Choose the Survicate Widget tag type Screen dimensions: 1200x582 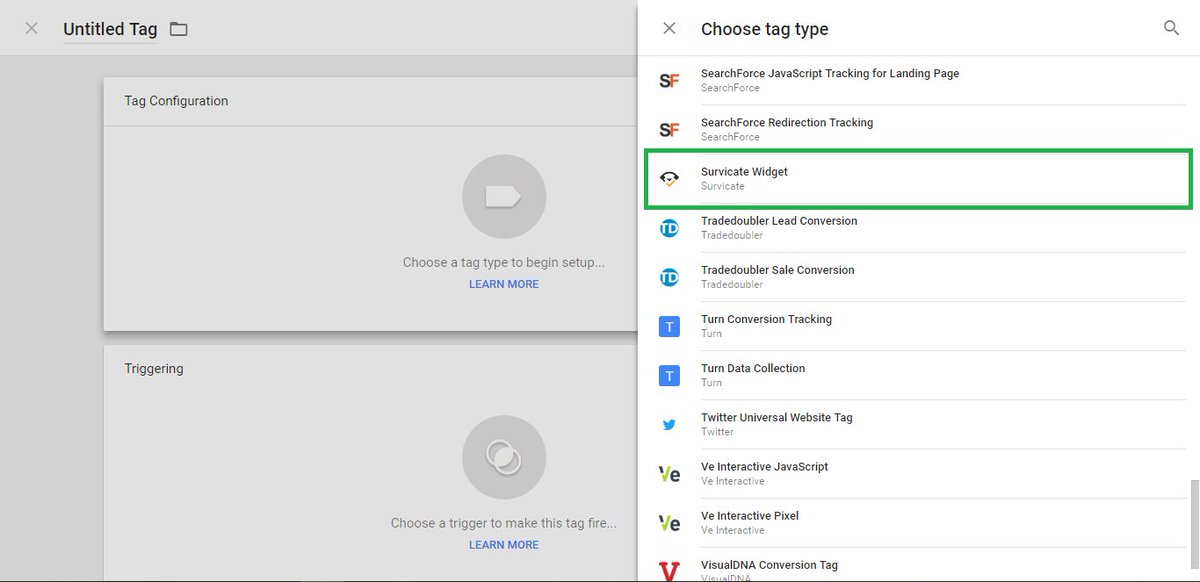[918, 179]
